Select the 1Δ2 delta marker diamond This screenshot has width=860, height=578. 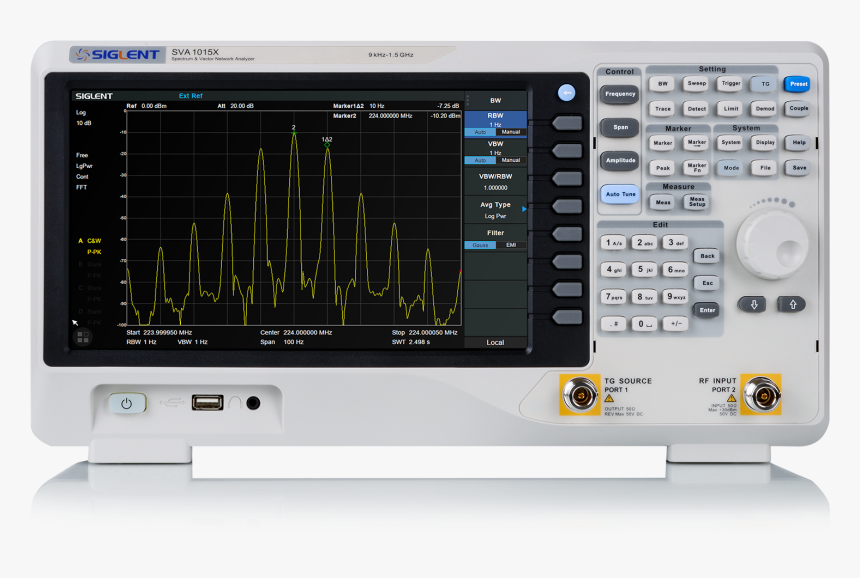327,143
